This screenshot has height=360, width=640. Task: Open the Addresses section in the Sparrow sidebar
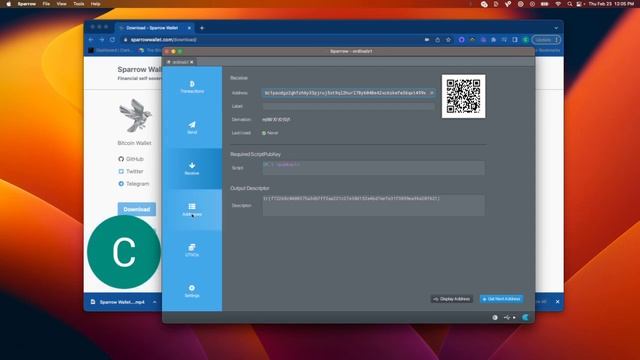pos(192,209)
